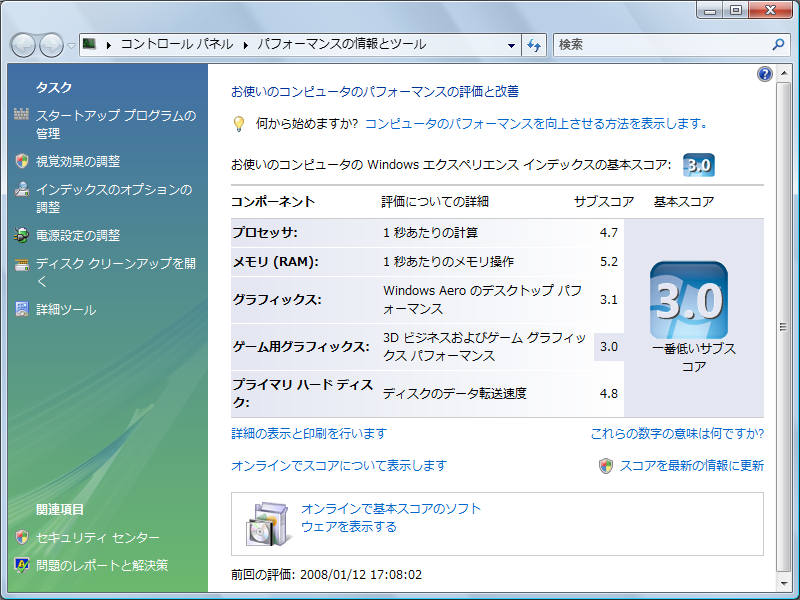Open オンラインで基本スコアのソフトウェアを表示する link

[391, 517]
